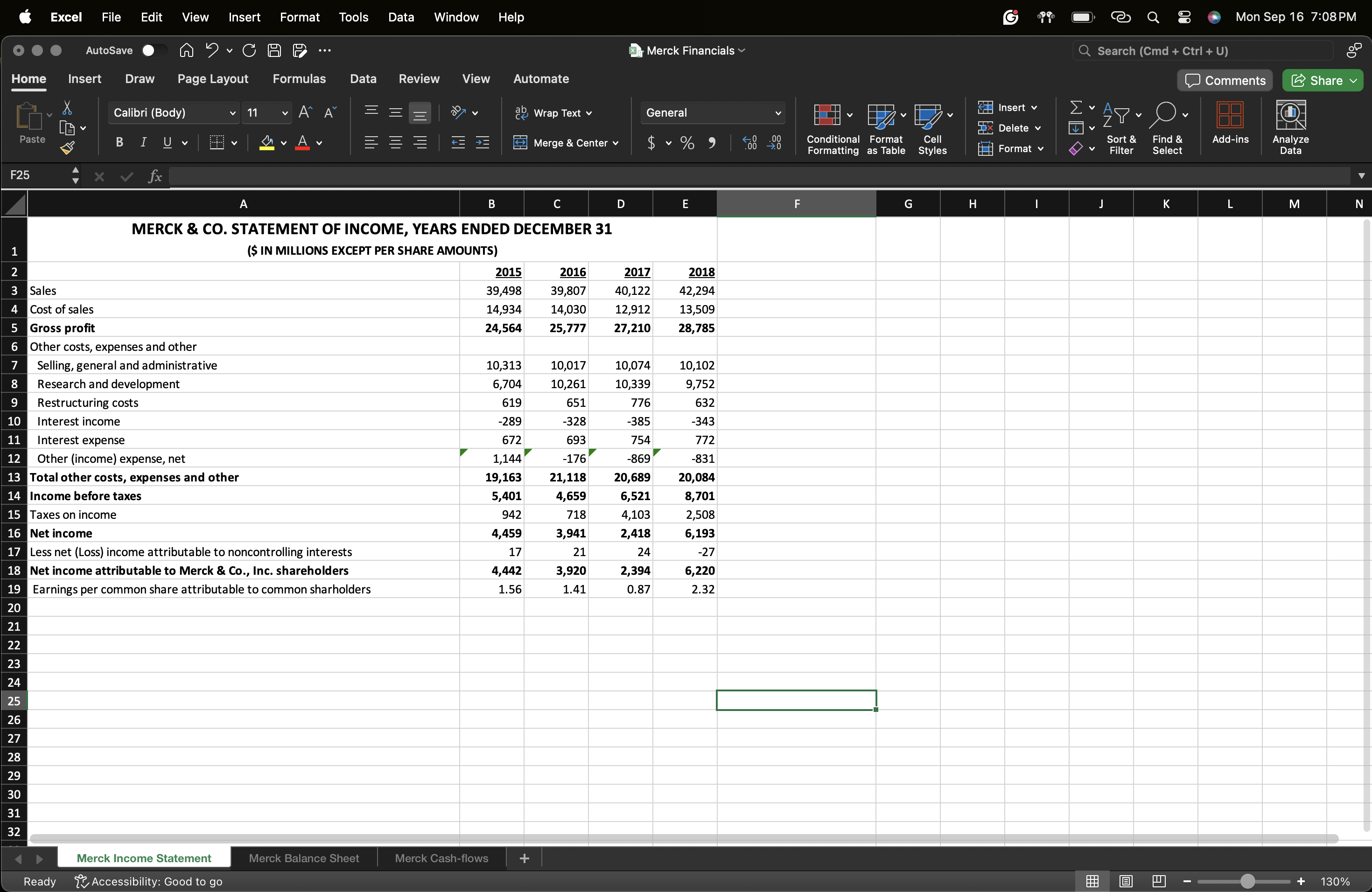Apply percent number style

click(686, 143)
